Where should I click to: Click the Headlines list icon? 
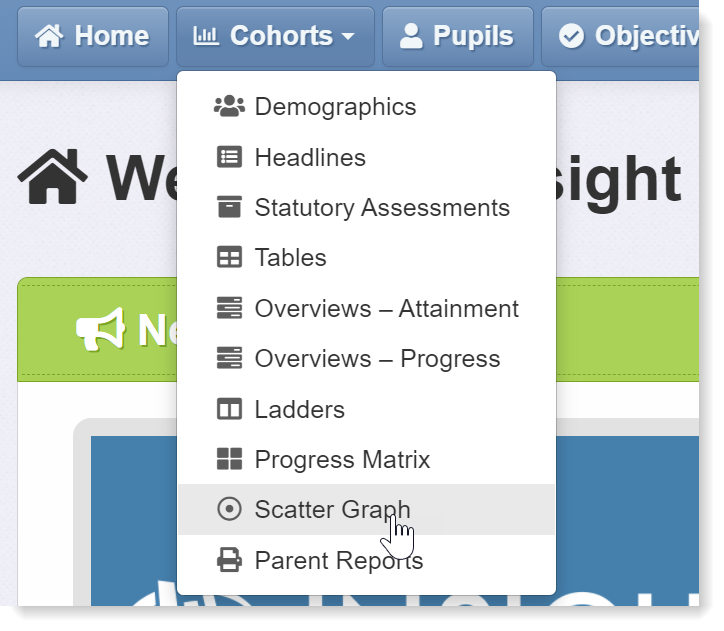[x=229, y=157]
